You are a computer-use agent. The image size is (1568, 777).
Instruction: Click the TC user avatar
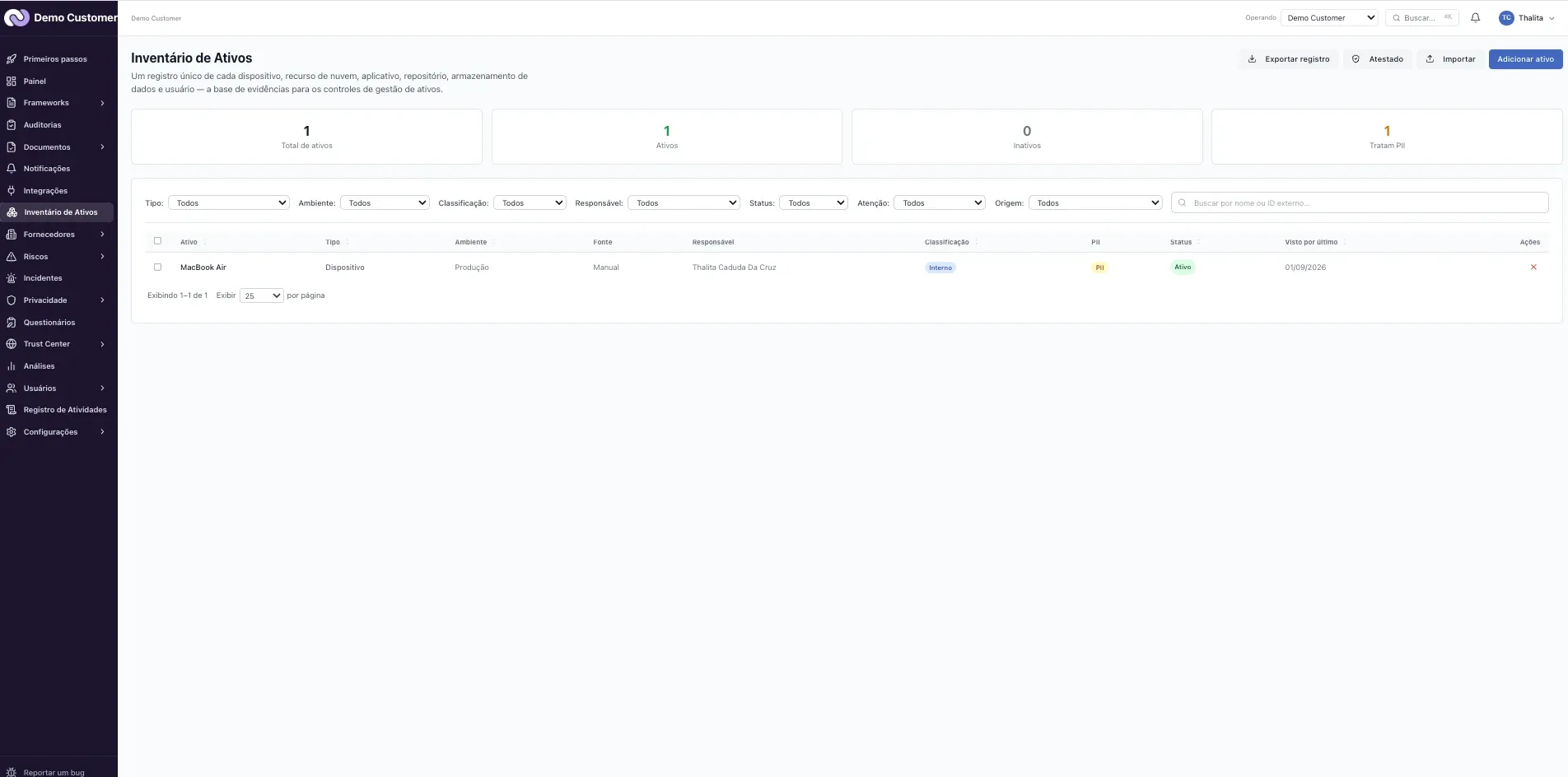coord(1506,18)
